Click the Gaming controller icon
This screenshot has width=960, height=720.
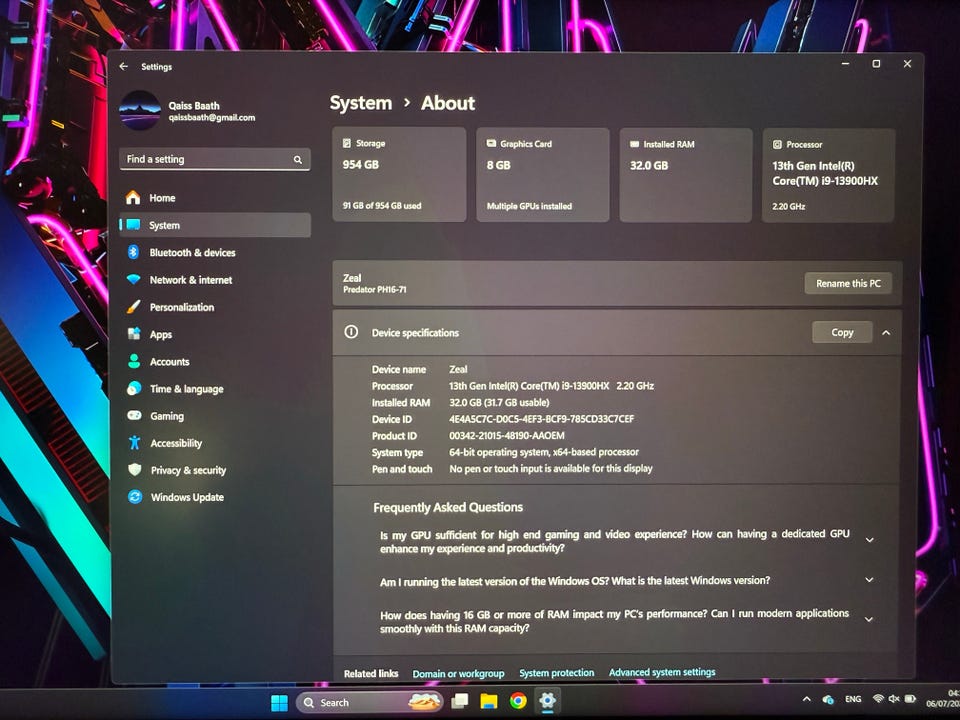click(x=134, y=415)
